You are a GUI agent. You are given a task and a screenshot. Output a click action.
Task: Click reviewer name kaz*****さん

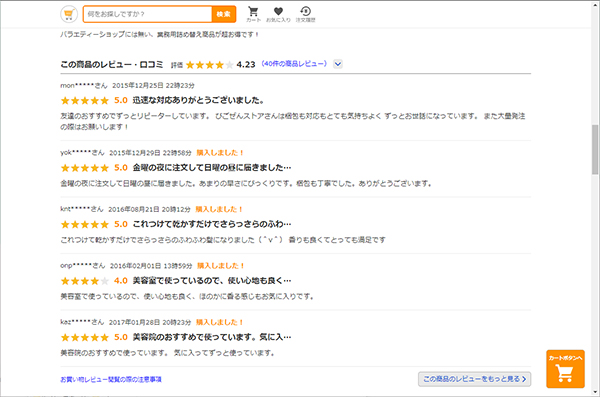(82, 322)
